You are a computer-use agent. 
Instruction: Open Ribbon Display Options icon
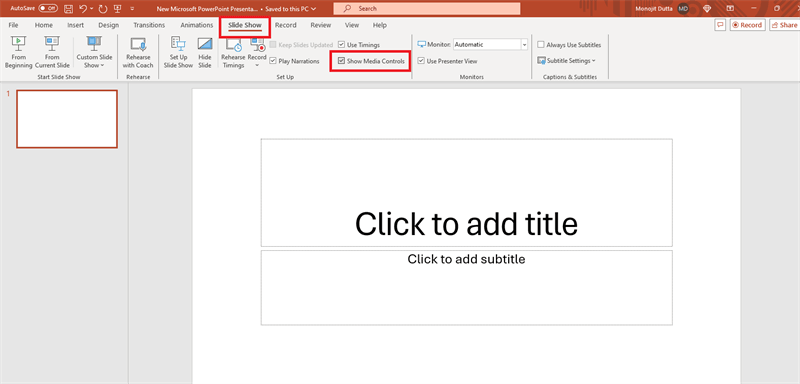[730, 9]
